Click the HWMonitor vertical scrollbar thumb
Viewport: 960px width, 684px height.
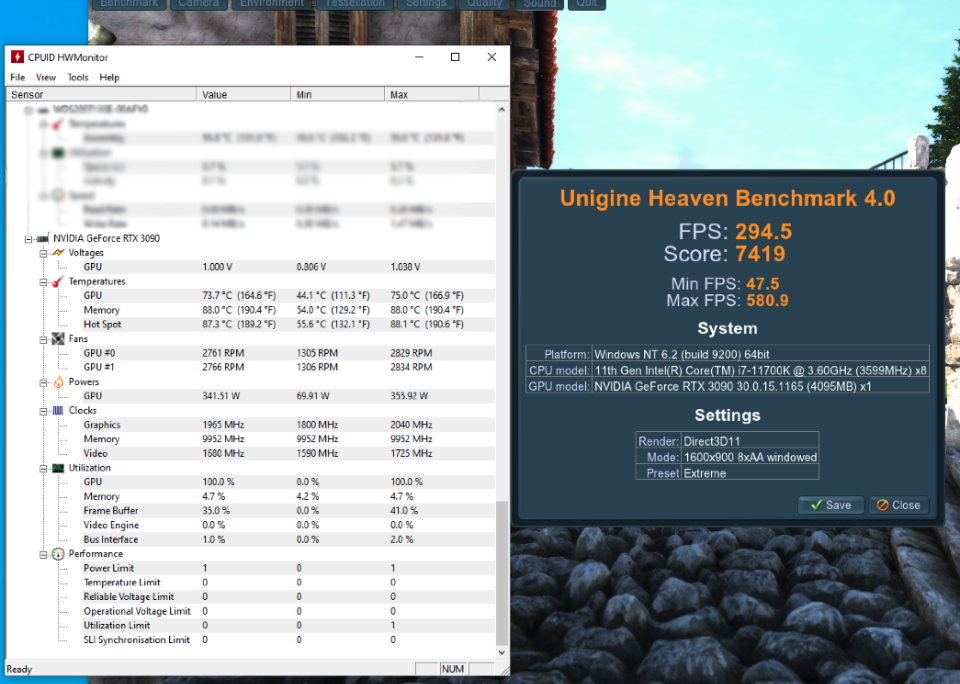[x=502, y=573]
